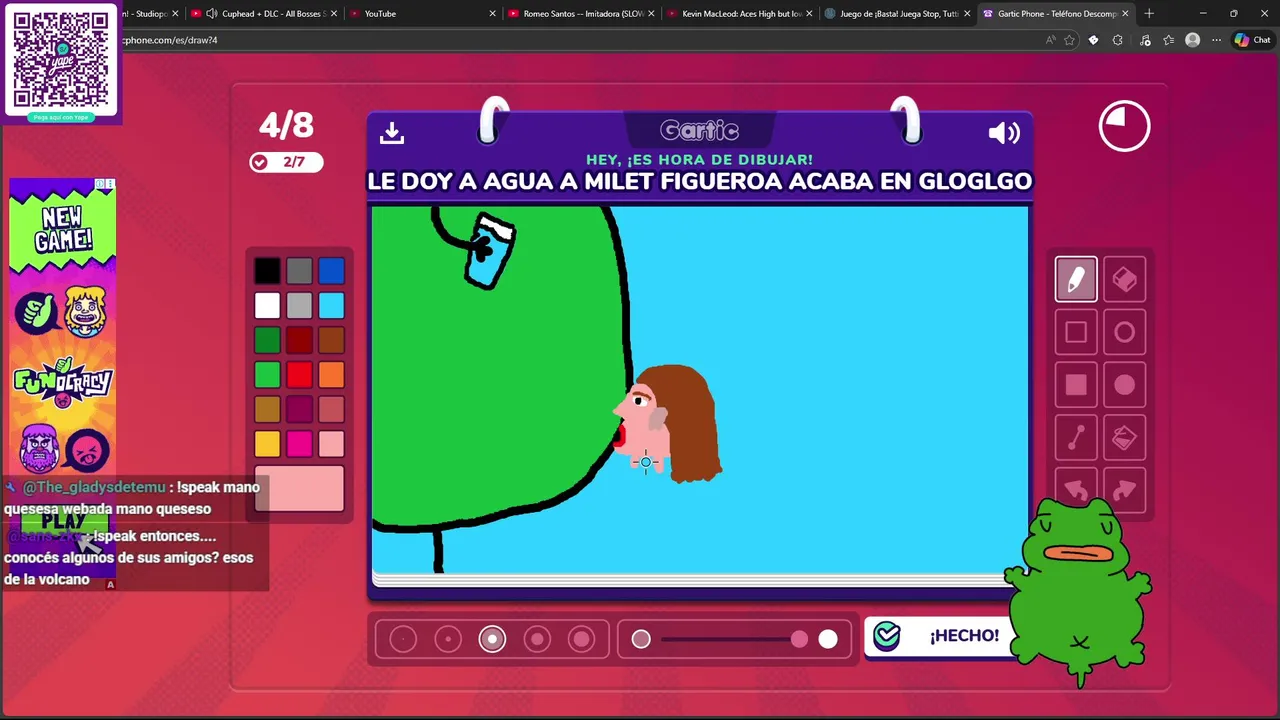This screenshot has width=1280, height=720.
Task: Mute the Cuphead tab audio icon
Action: tap(211, 14)
